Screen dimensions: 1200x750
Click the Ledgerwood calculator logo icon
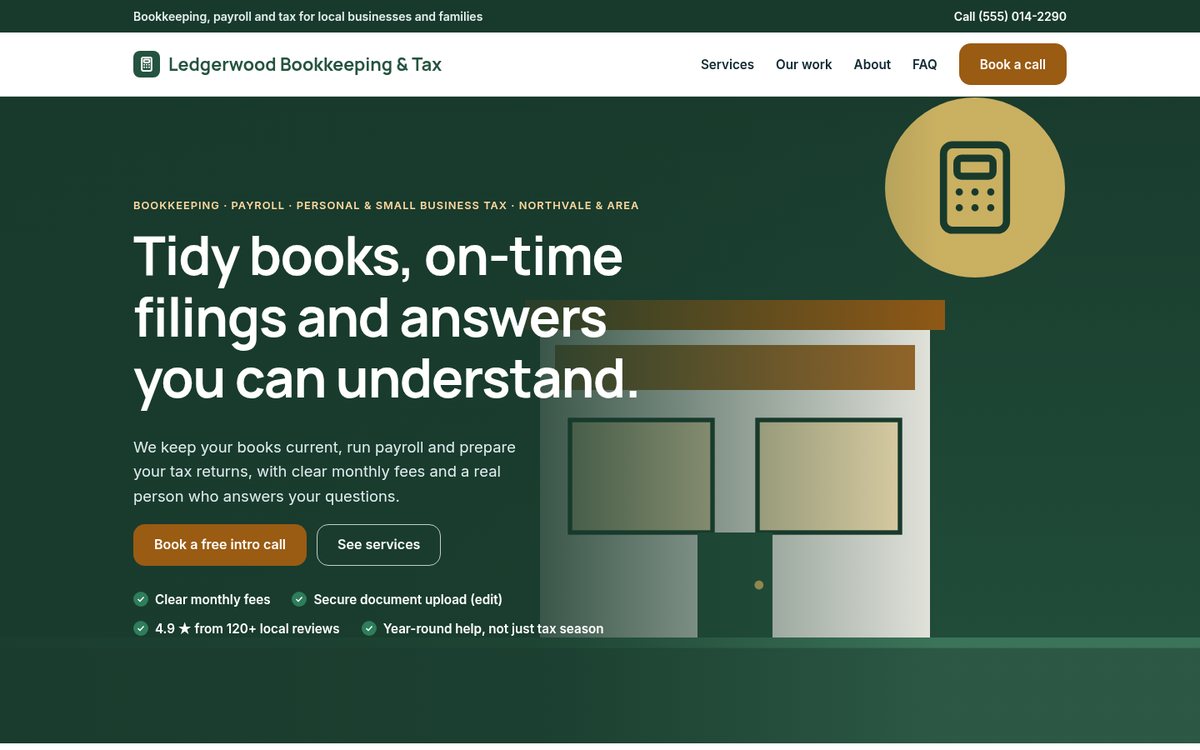click(x=146, y=64)
